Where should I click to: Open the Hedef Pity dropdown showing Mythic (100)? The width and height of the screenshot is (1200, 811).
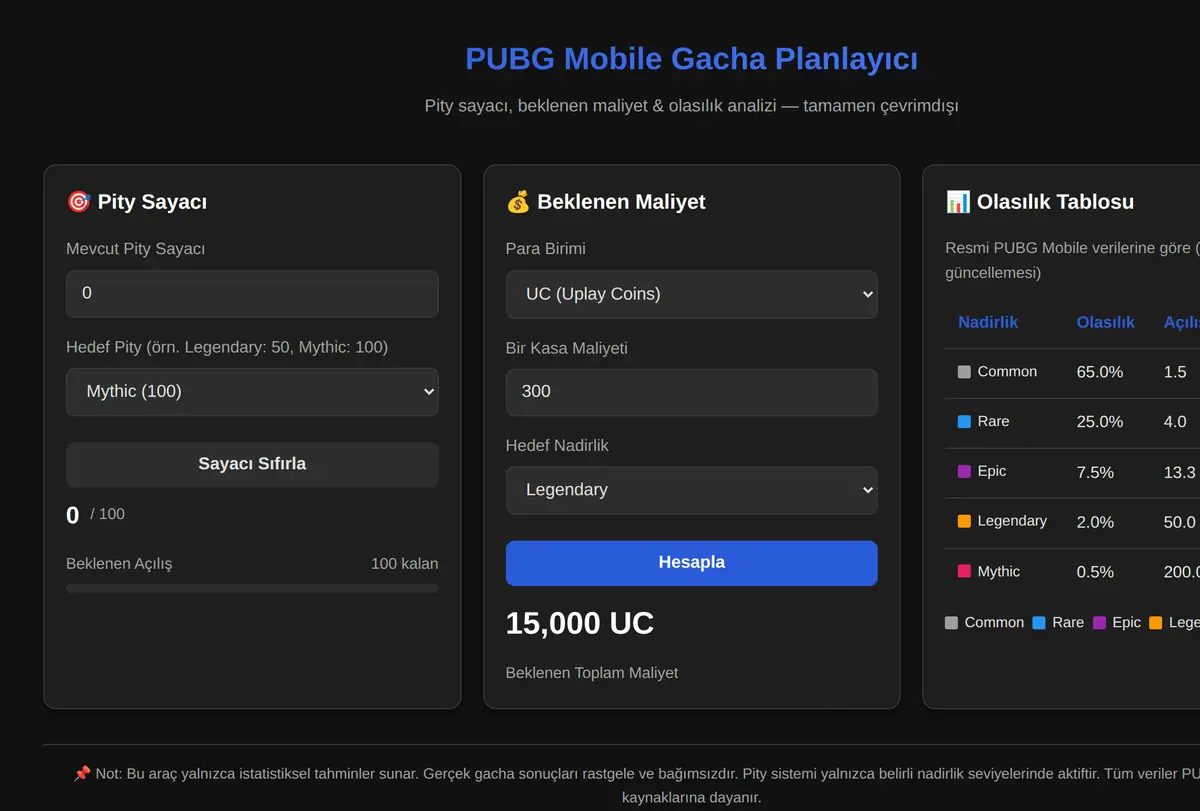point(252,392)
